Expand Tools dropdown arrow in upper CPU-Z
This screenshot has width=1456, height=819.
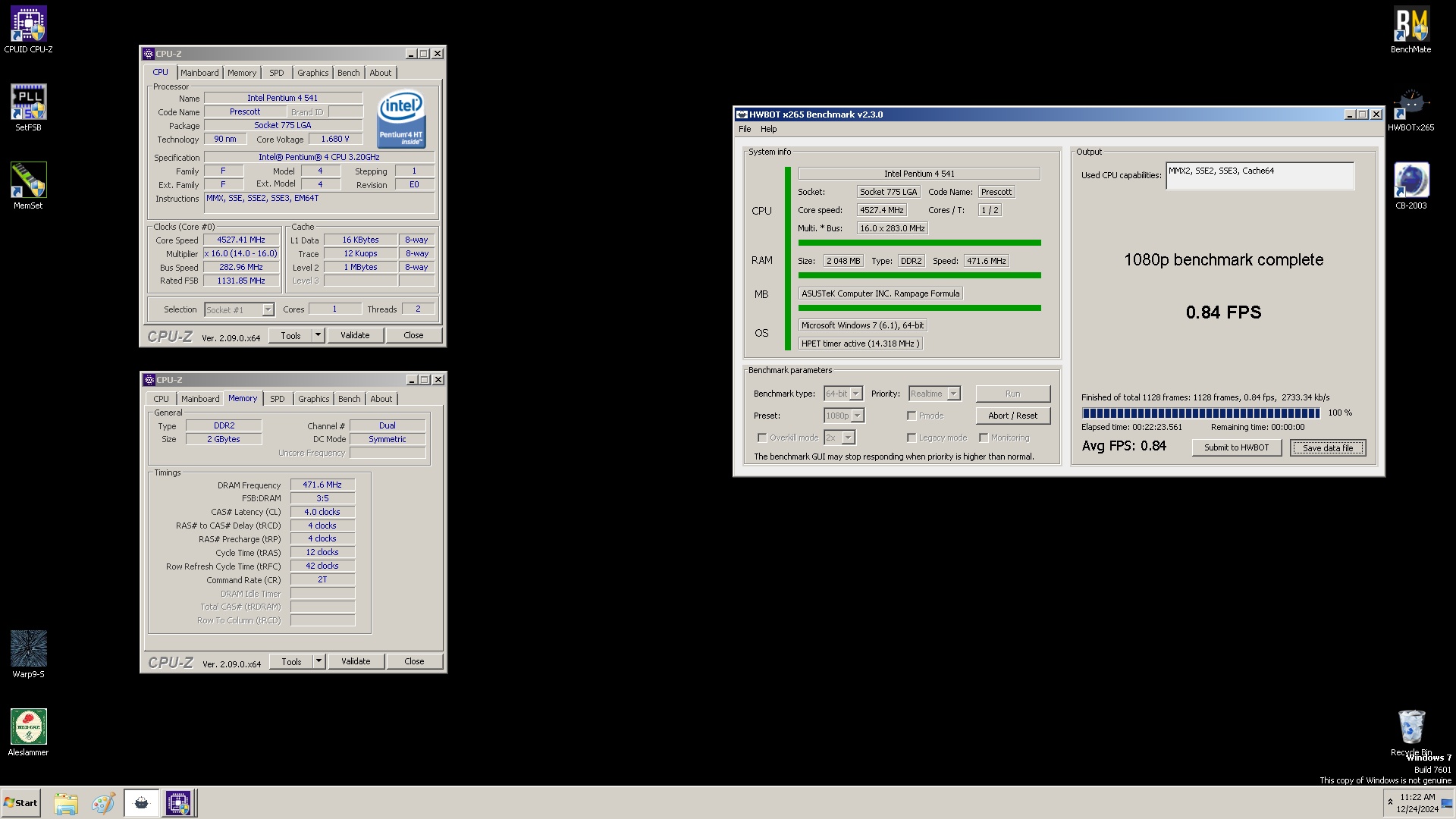click(x=318, y=335)
